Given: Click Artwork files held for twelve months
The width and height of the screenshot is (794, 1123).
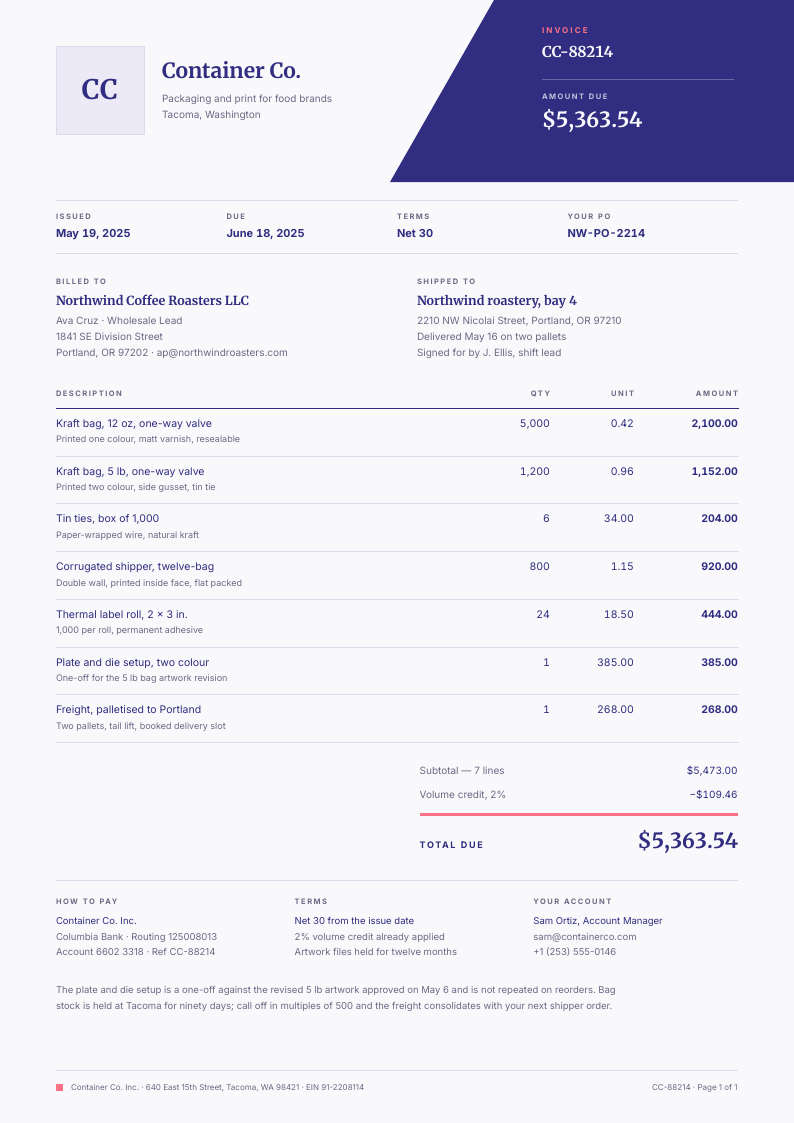Looking at the screenshot, I should pos(375,951).
